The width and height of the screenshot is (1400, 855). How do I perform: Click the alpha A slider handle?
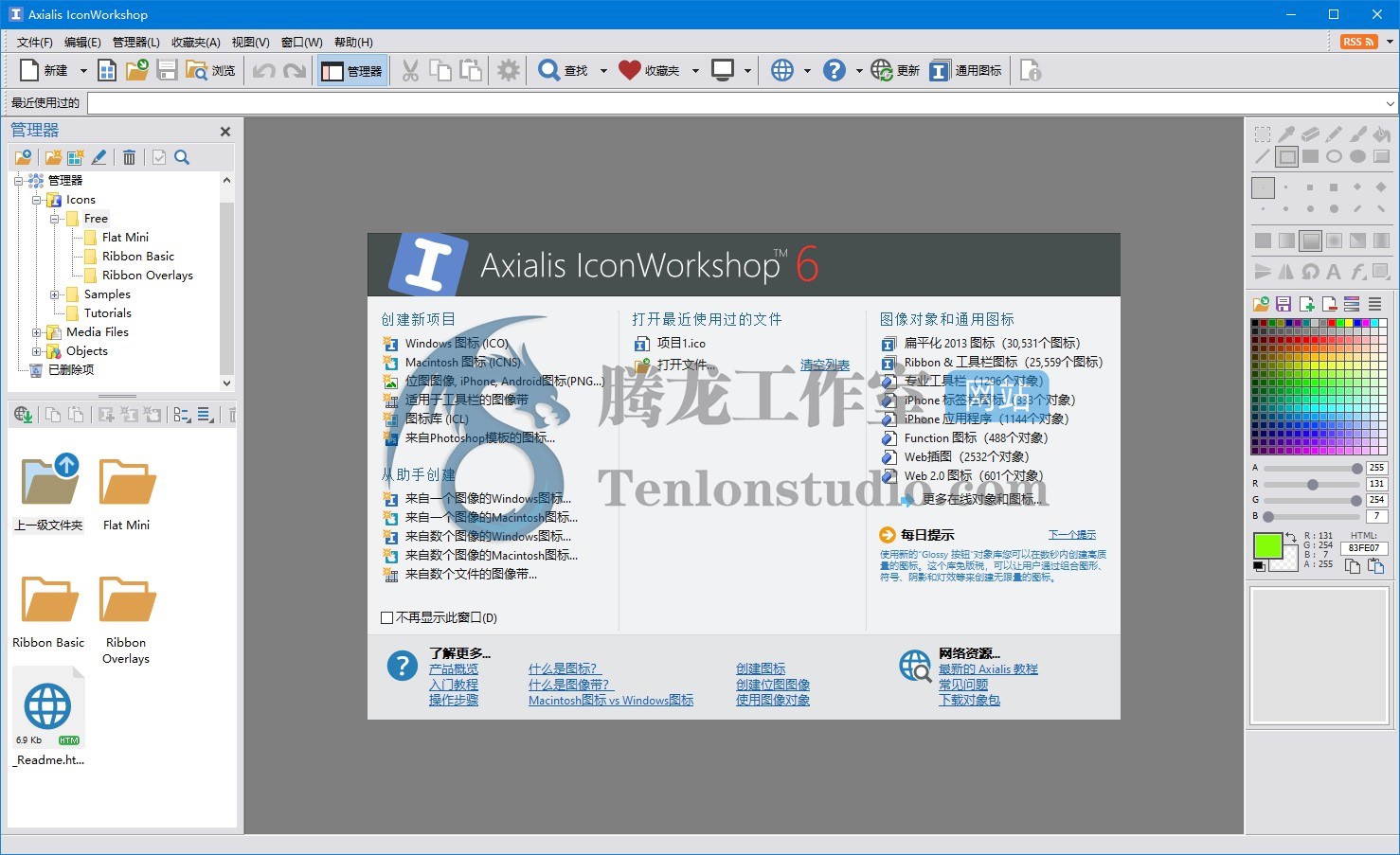pyautogui.click(x=1357, y=468)
